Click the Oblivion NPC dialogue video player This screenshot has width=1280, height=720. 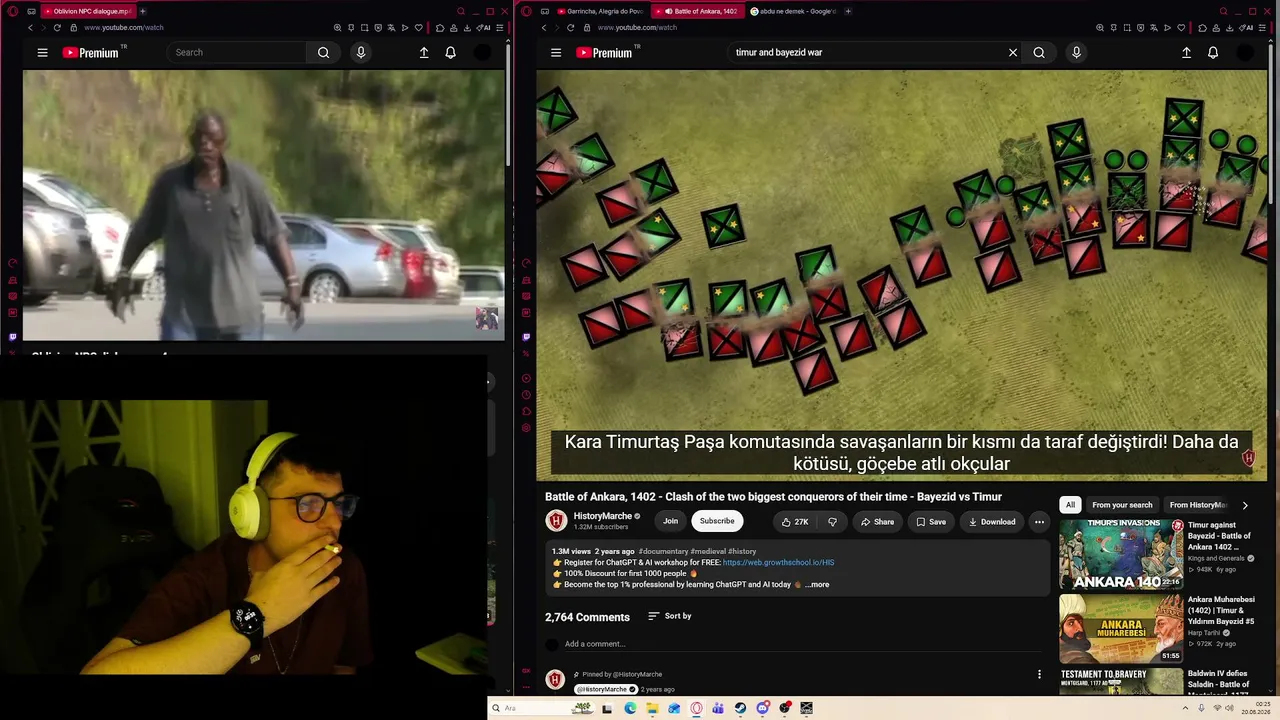pyautogui.click(x=263, y=205)
